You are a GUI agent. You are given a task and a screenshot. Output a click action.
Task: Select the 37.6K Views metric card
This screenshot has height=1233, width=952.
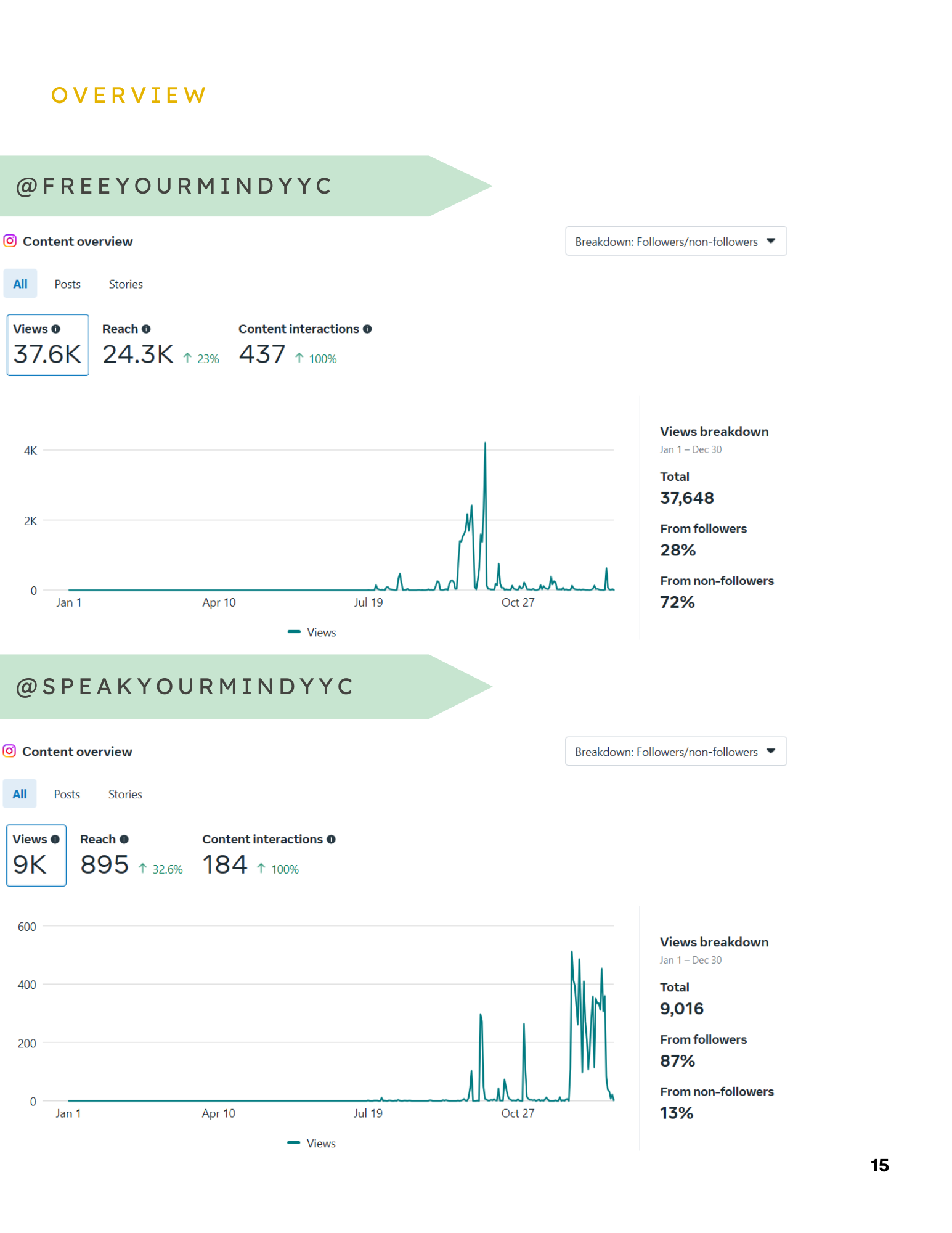48,345
